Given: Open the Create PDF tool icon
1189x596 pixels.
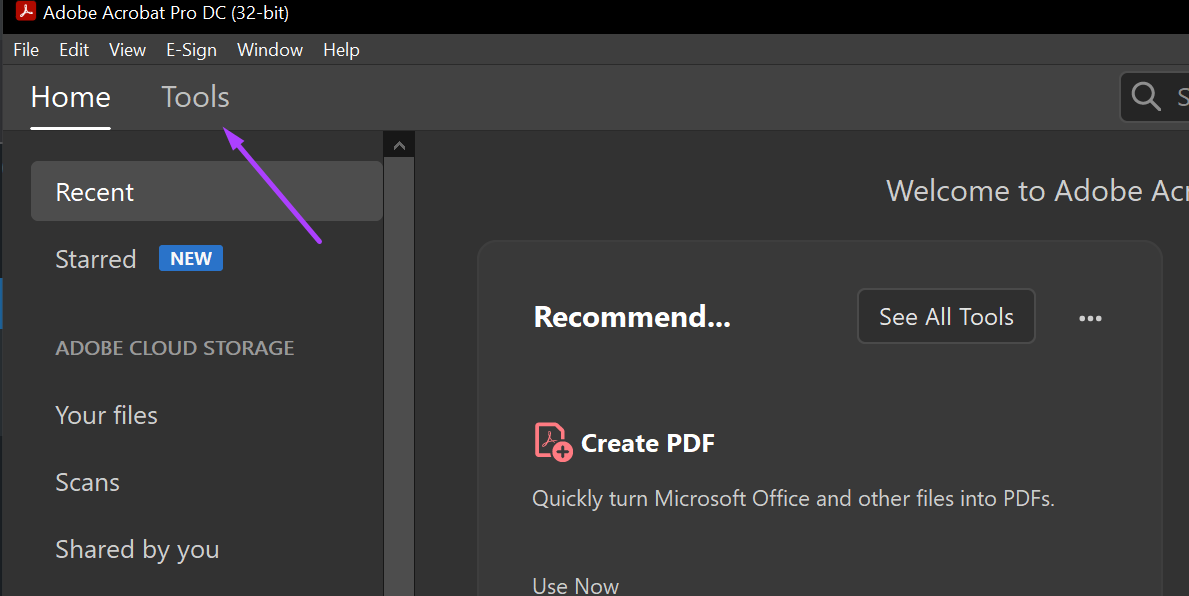Looking at the screenshot, I should pyautogui.click(x=551, y=441).
